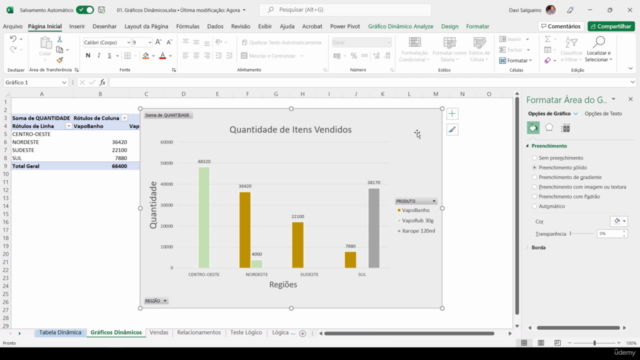Select Preenchimento com Padrão option
640x360 pixels.
(x=534, y=196)
